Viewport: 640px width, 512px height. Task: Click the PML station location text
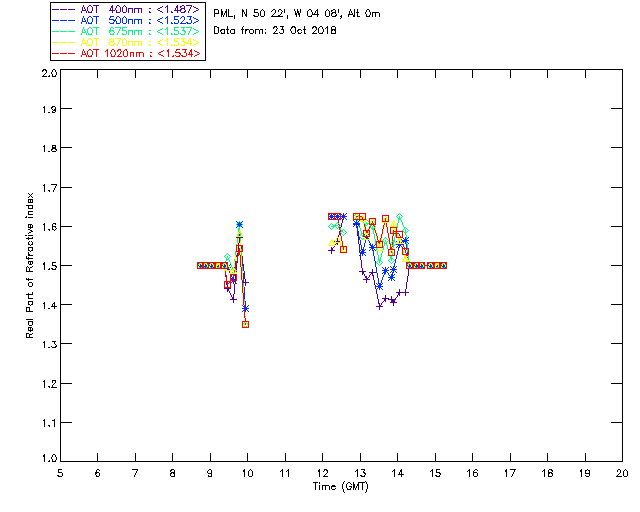coord(297,14)
